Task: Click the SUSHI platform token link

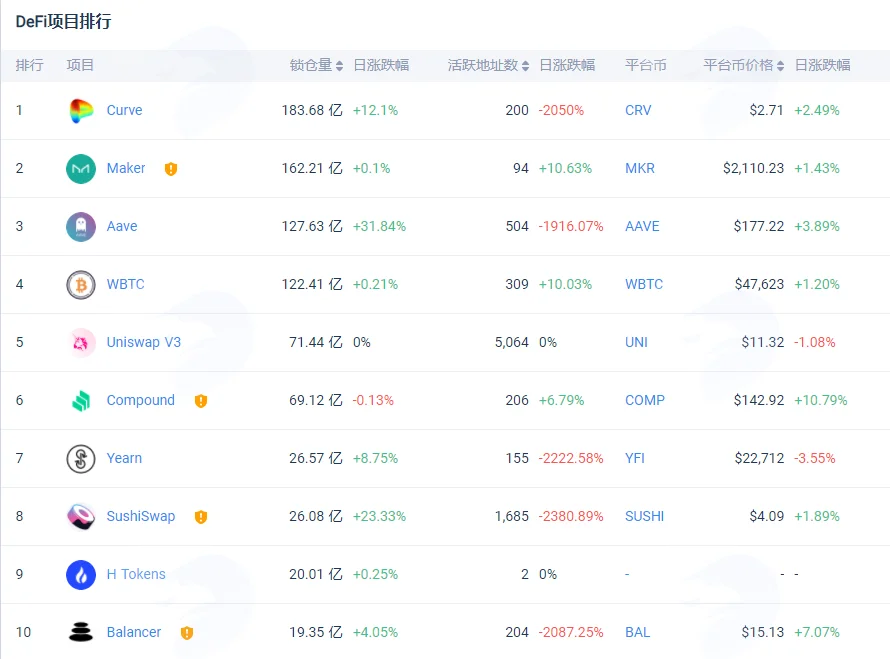Action: coord(644,516)
